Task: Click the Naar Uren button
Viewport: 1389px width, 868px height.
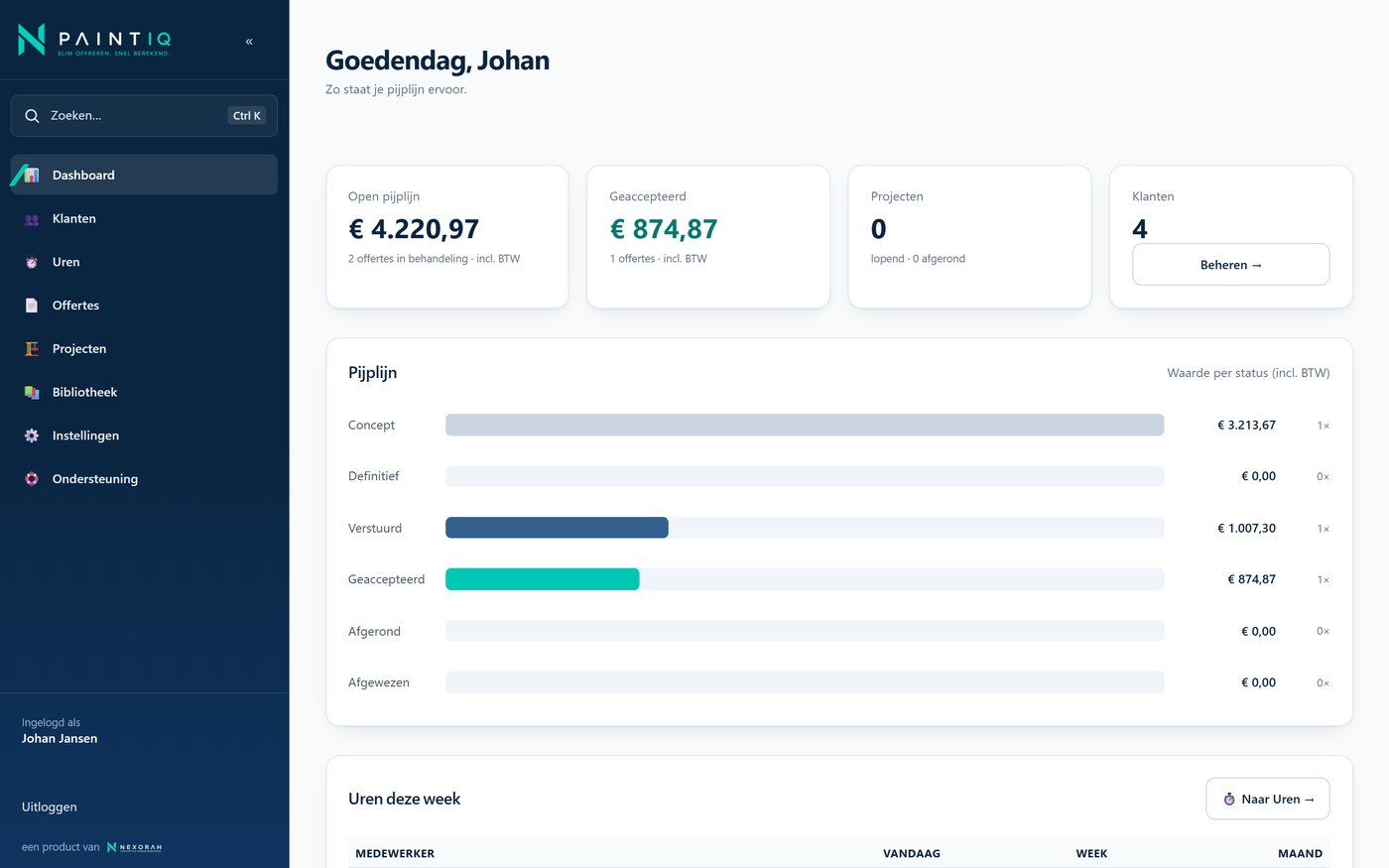Action: (x=1267, y=799)
